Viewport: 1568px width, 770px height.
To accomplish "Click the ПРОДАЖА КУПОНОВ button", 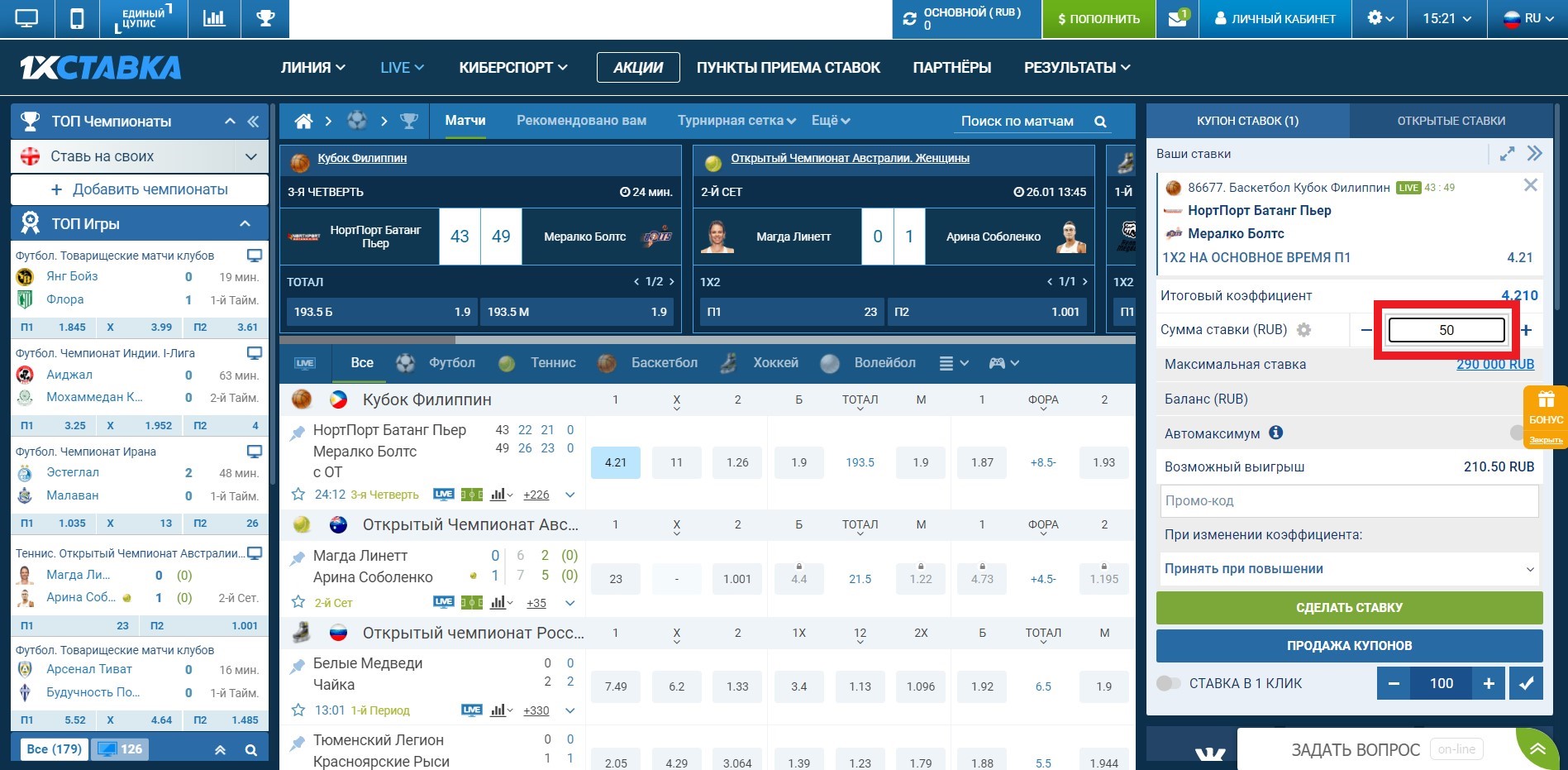I will (1350, 646).
